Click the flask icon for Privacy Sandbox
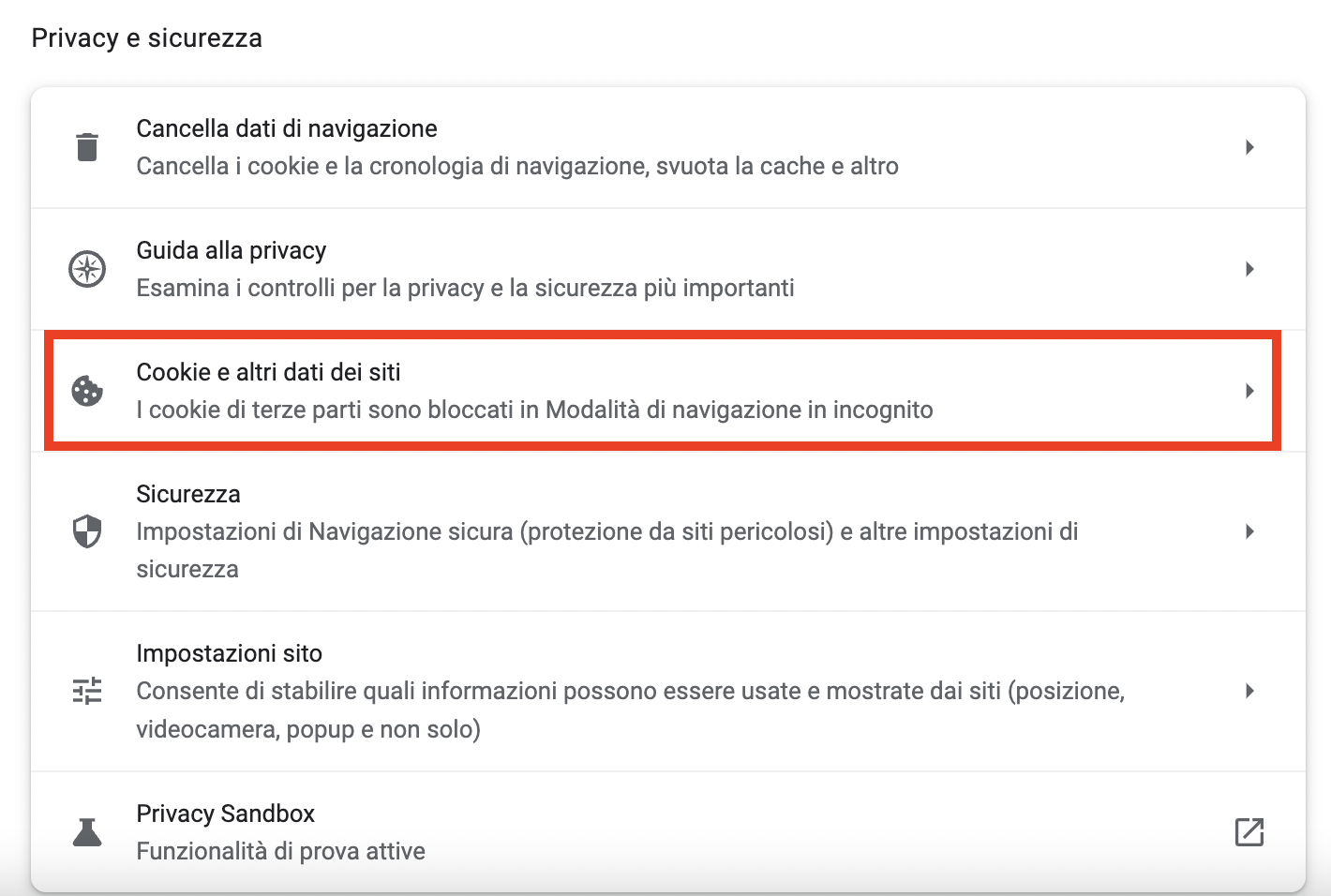Viewport: 1331px width, 896px height. click(87, 831)
